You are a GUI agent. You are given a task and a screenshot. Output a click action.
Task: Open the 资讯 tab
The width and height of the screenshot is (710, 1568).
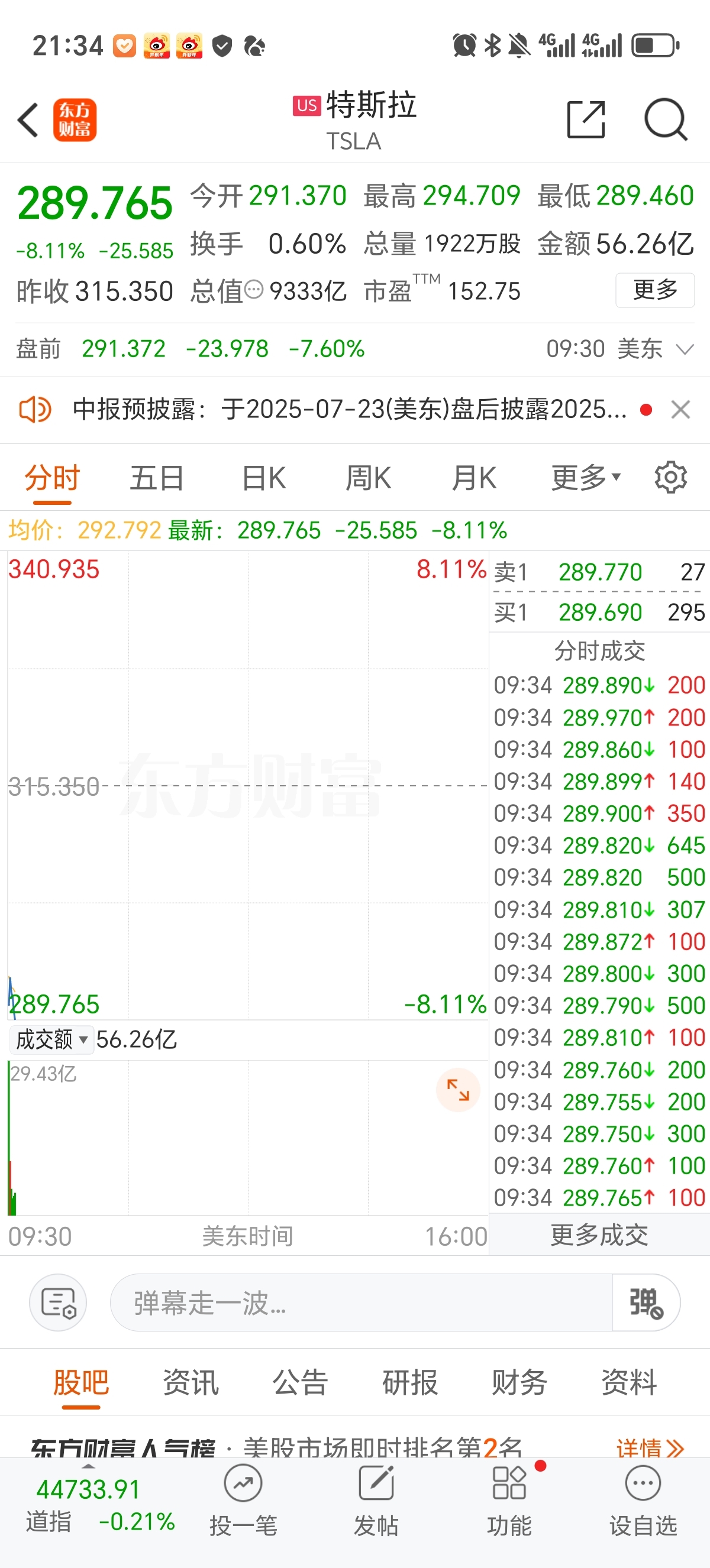[191, 1382]
